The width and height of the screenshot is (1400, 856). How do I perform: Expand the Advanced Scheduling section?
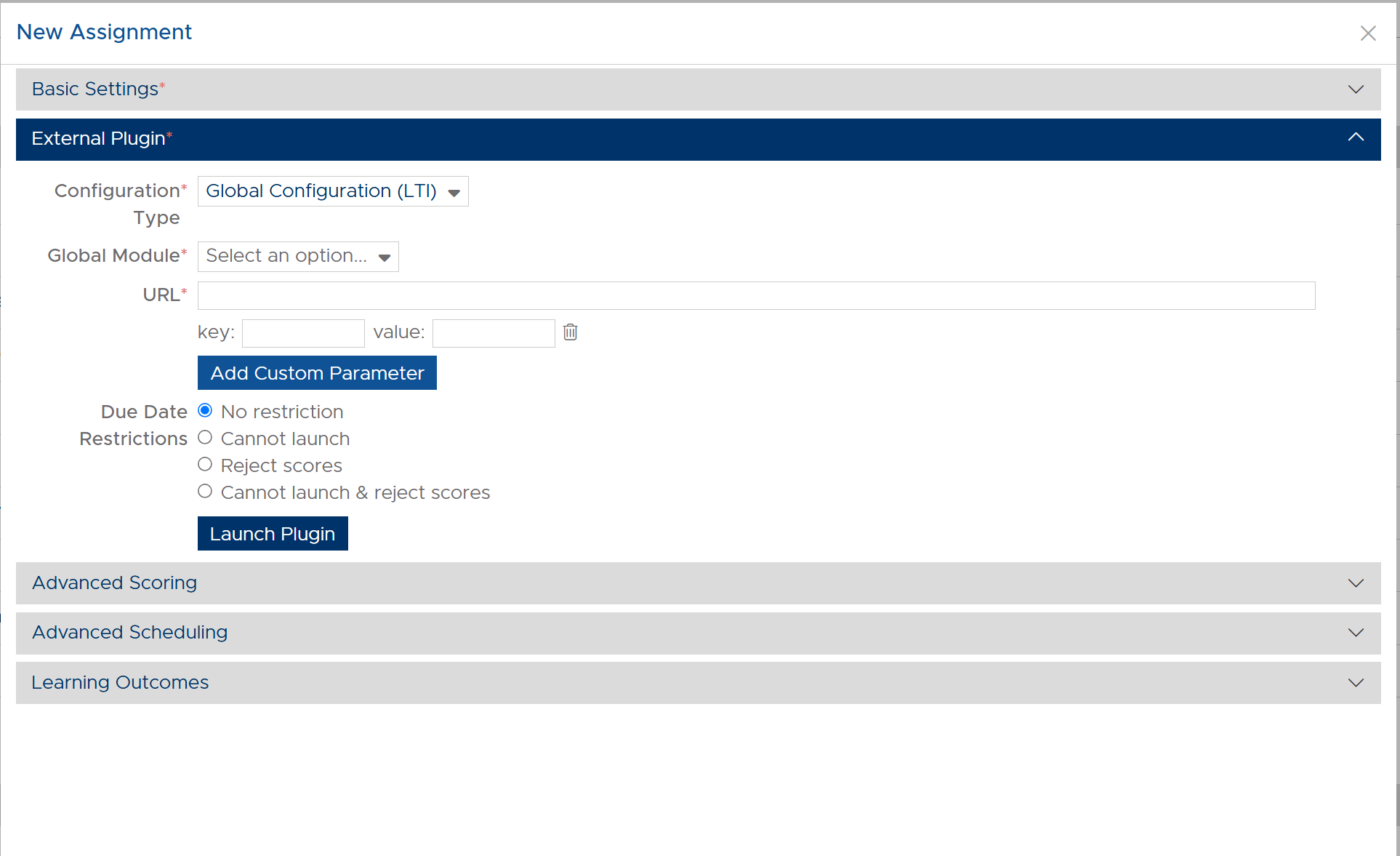[698, 633]
